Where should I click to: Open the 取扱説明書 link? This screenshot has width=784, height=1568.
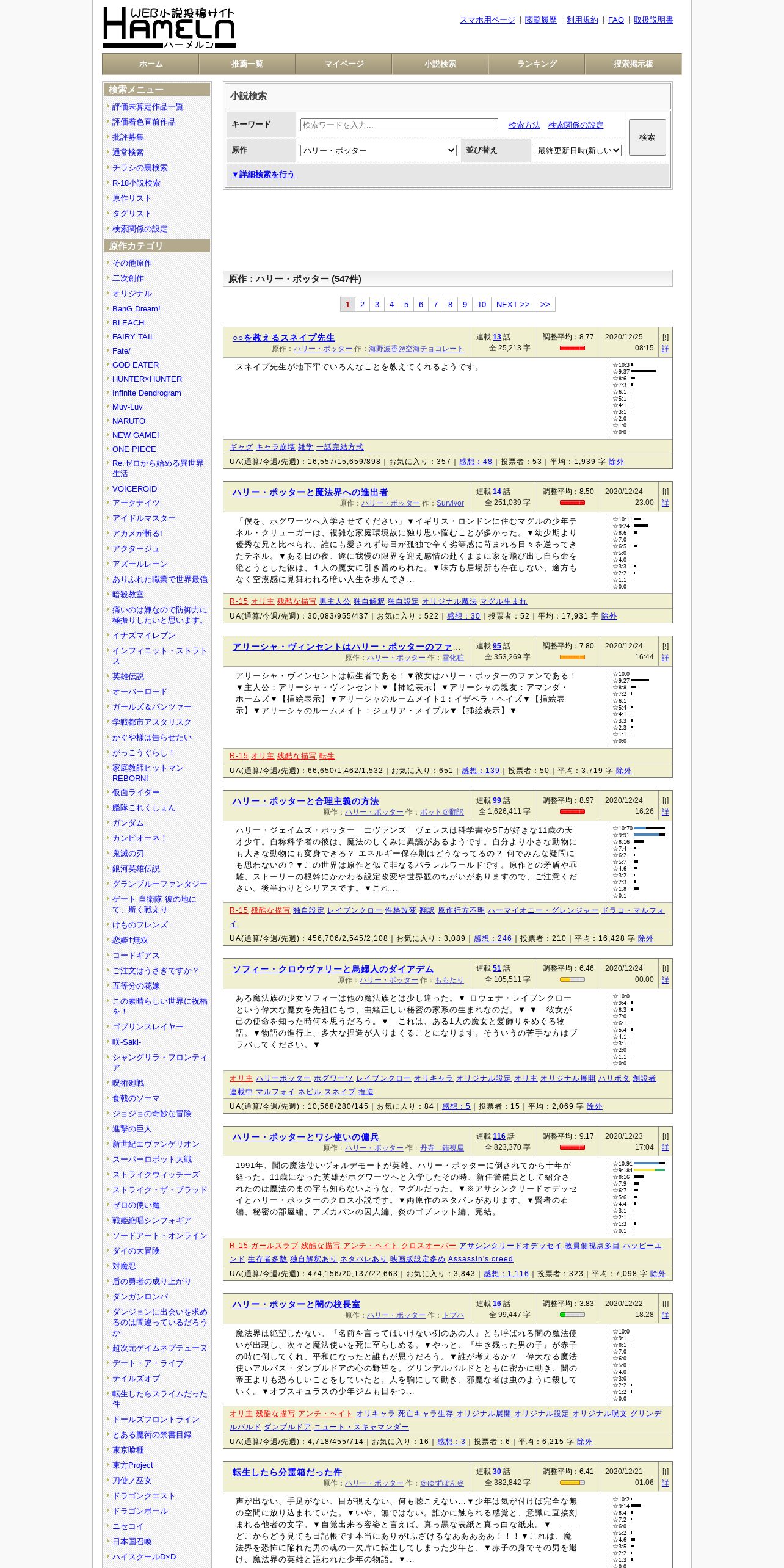(653, 20)
